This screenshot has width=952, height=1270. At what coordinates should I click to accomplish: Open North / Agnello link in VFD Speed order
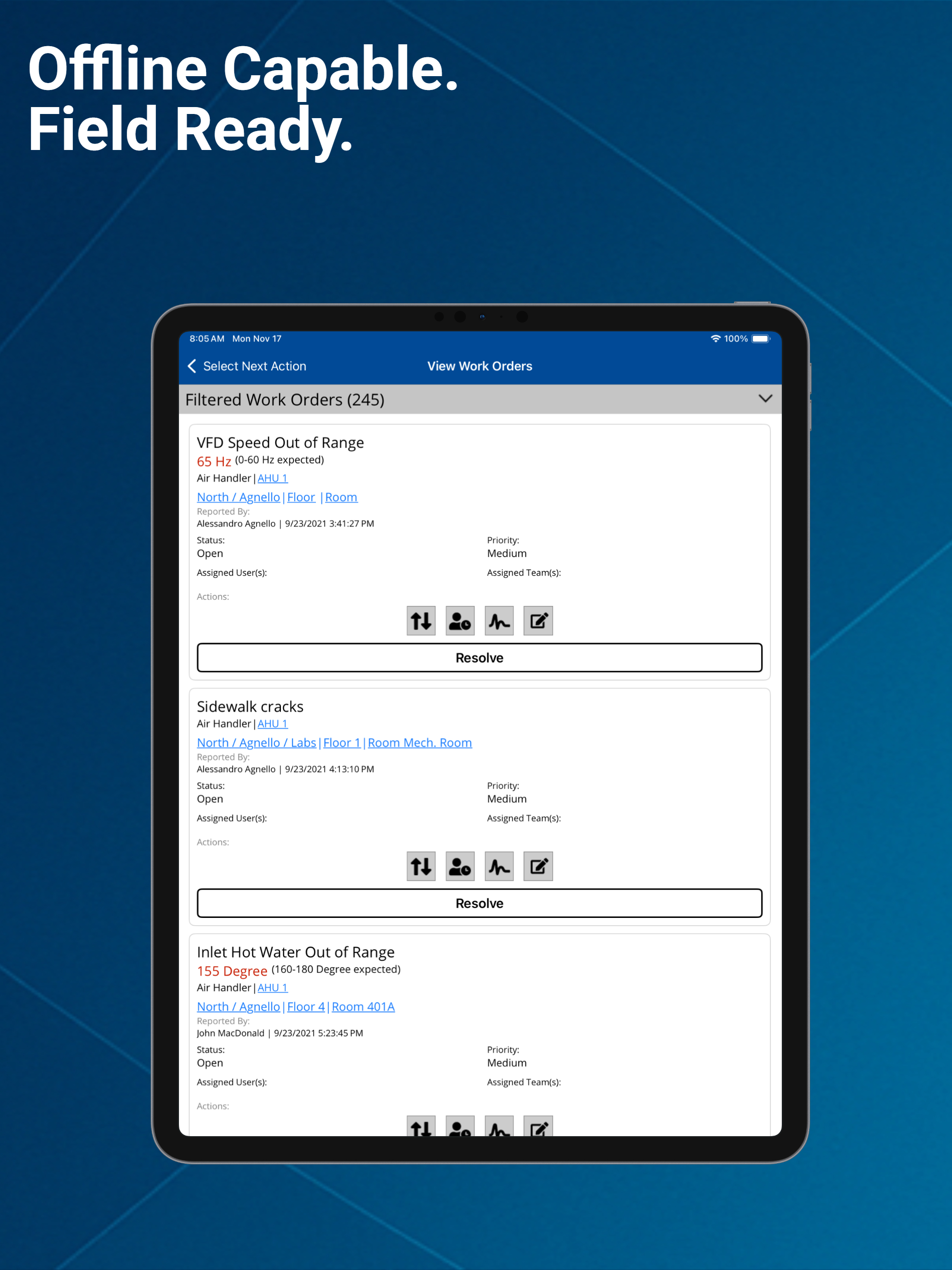coord(238,497)
